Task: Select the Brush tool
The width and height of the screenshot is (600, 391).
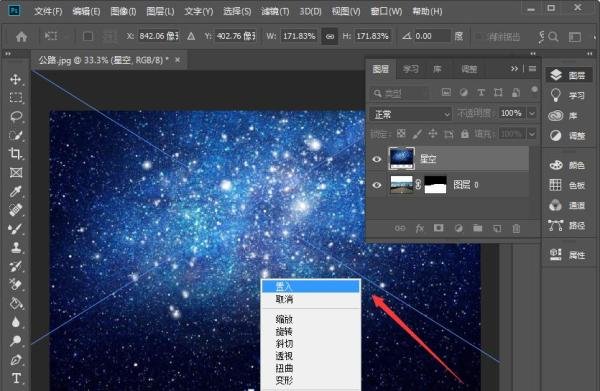Action: point(16,229)
